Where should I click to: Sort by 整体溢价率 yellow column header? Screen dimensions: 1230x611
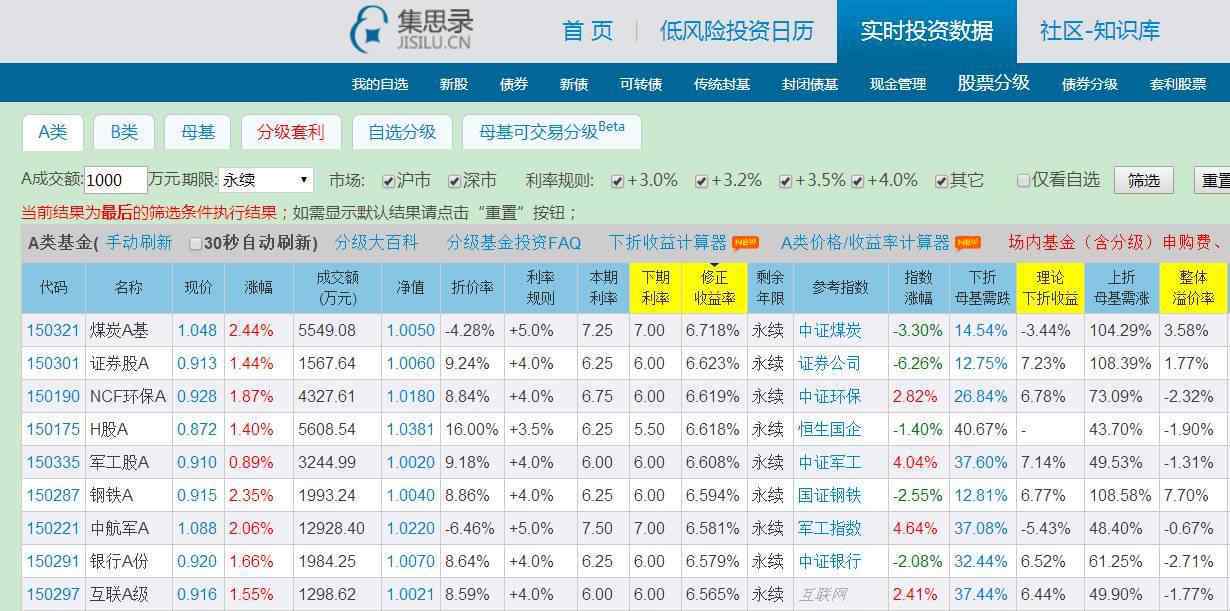(x=1193, y=288)
